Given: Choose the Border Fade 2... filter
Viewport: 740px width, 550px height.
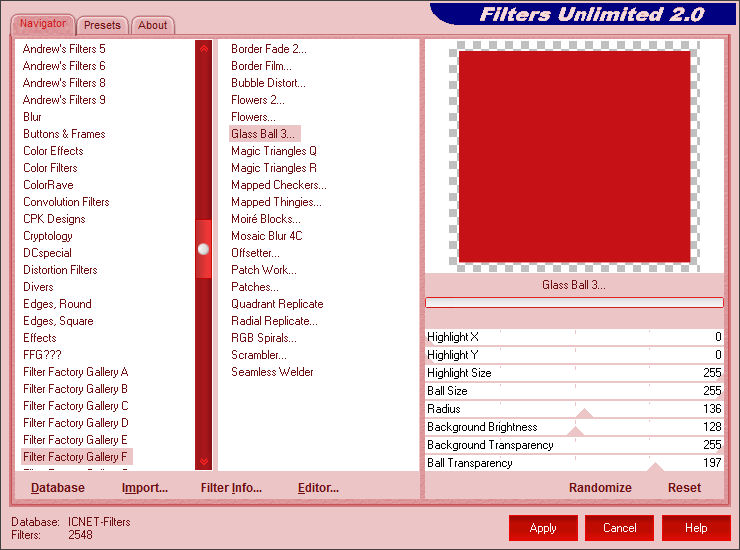Looking at the screenshot, I should coord(269,49).
